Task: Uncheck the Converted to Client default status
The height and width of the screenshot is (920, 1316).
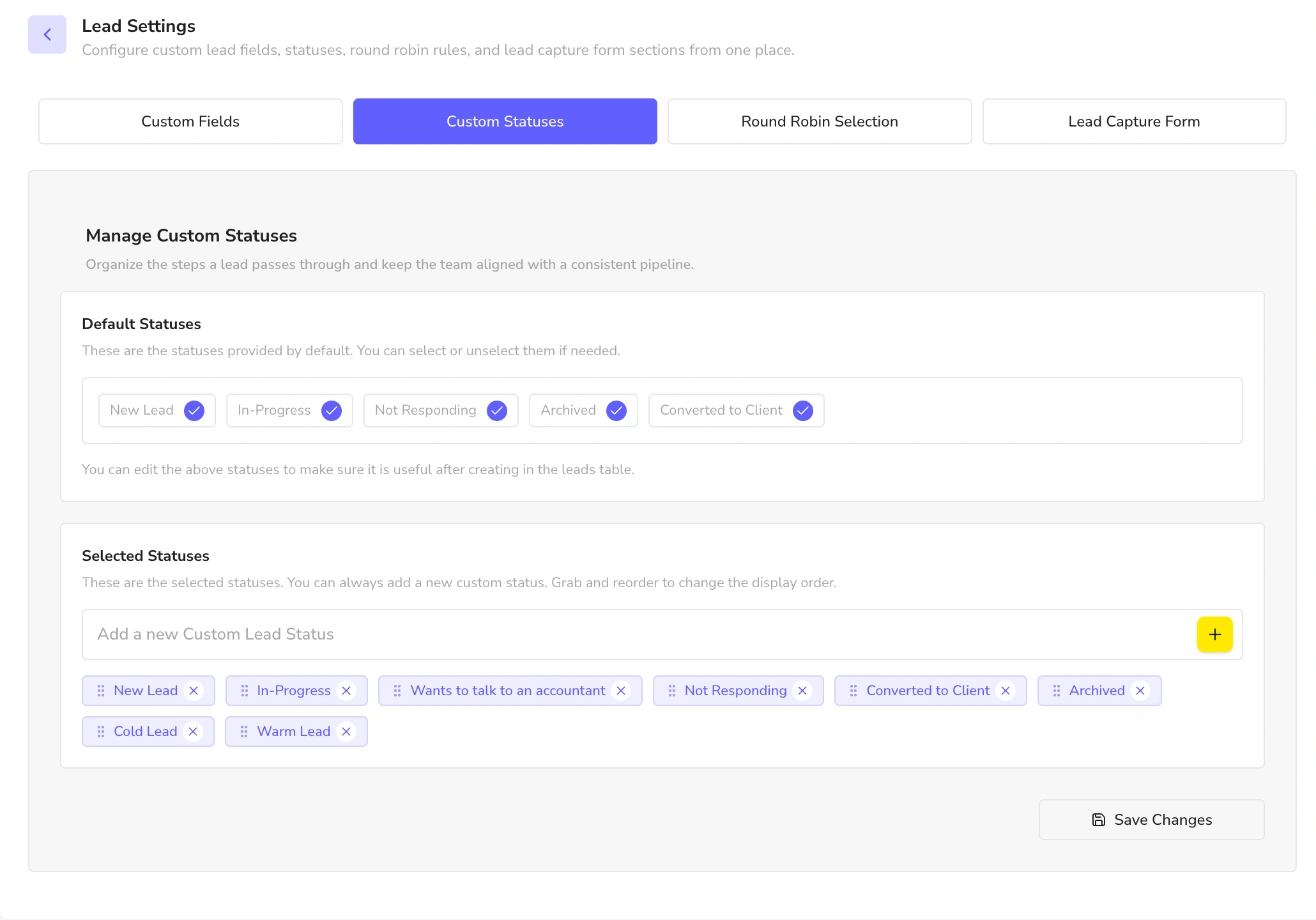Action: [803, 410]
